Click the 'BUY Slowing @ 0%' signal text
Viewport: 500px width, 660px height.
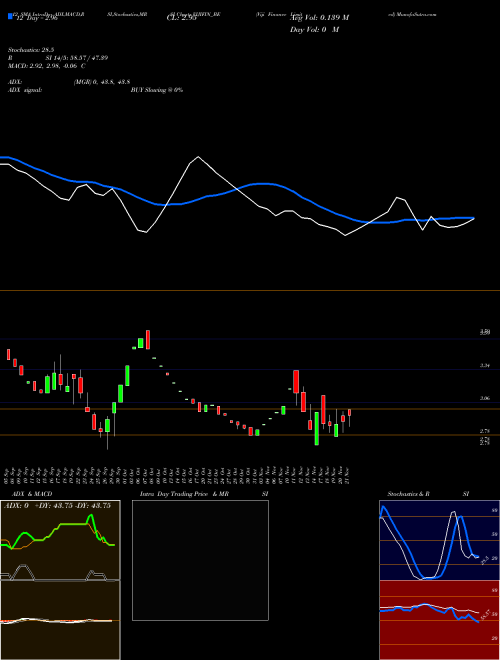157,90
